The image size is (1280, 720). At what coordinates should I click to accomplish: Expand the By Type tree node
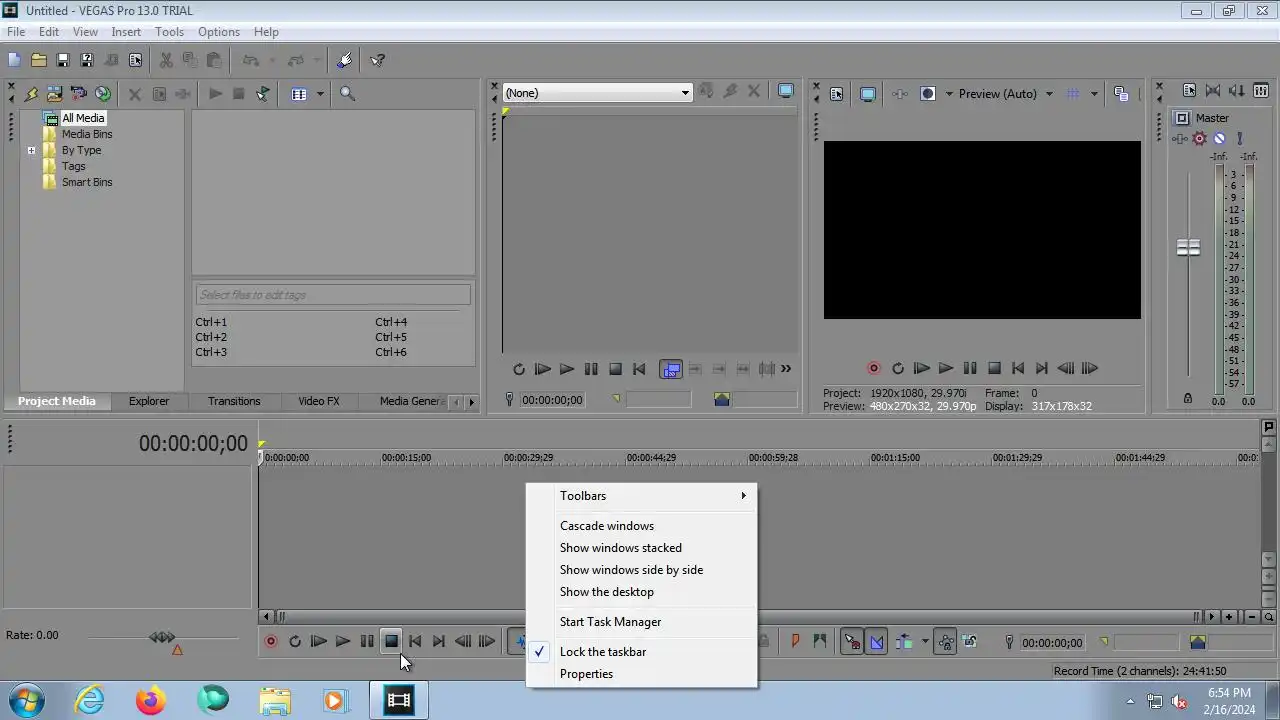tap(31, 151)
